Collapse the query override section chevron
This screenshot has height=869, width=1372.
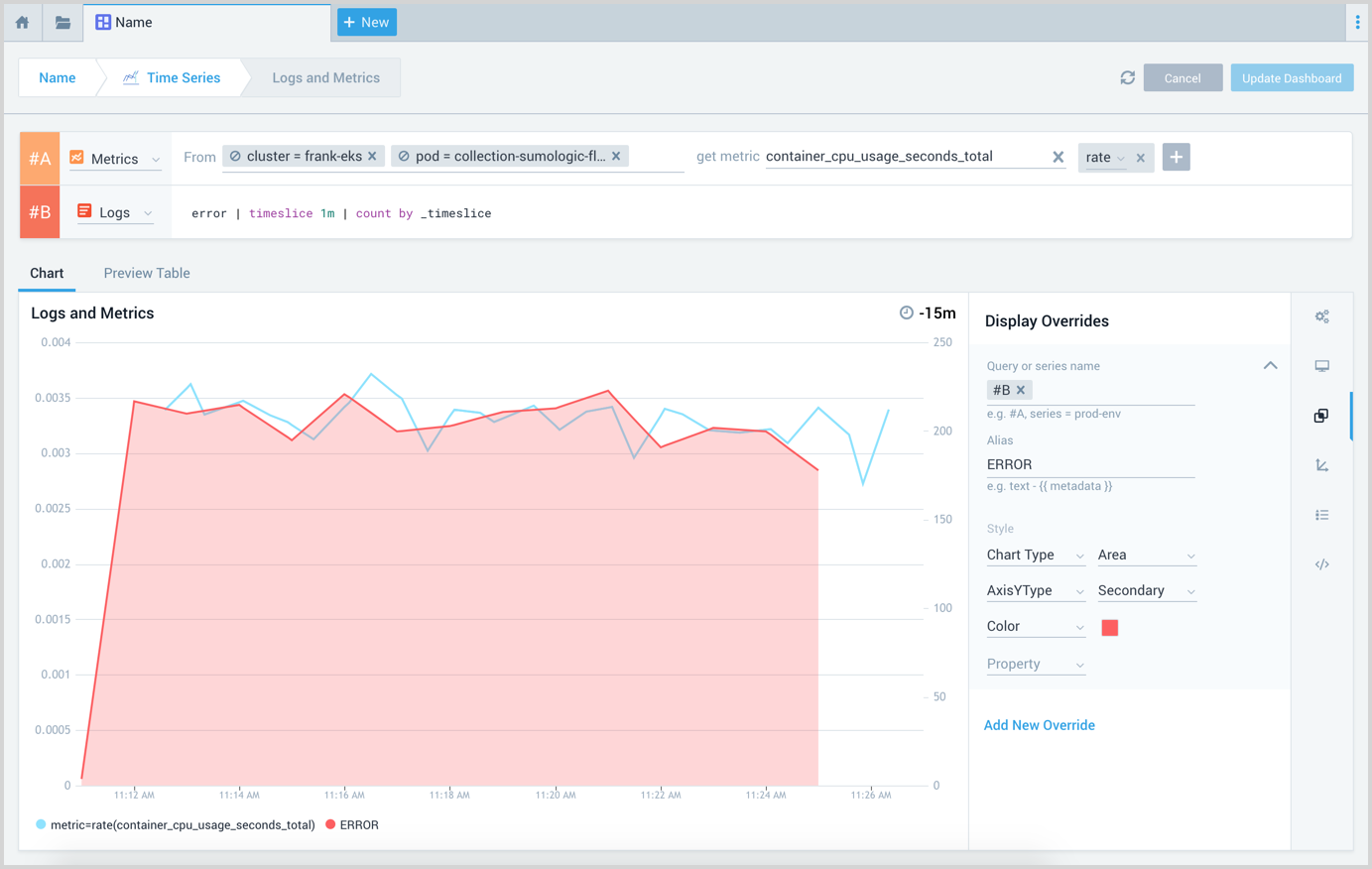tap(1270, 365)
